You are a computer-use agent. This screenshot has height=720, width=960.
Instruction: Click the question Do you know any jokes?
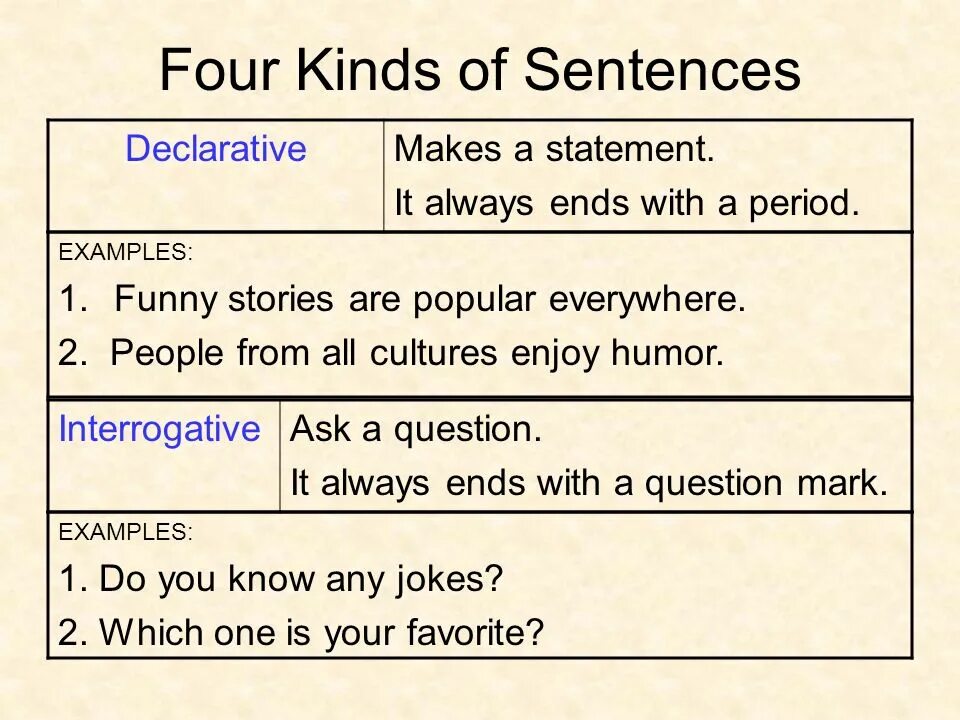[x=281, y=579]
